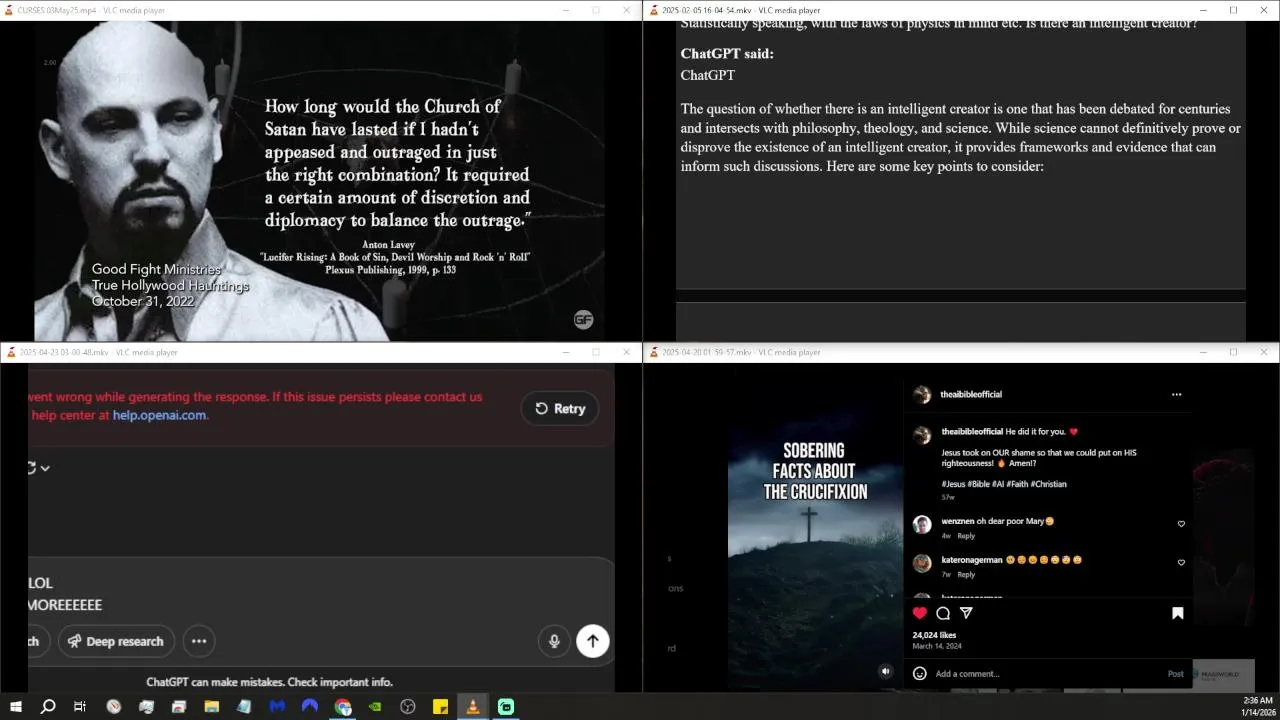Click Reply under kateronagerman's comment
Image resolution: width=1280 pixels, height=720 pixels.
tap(966, 575)
